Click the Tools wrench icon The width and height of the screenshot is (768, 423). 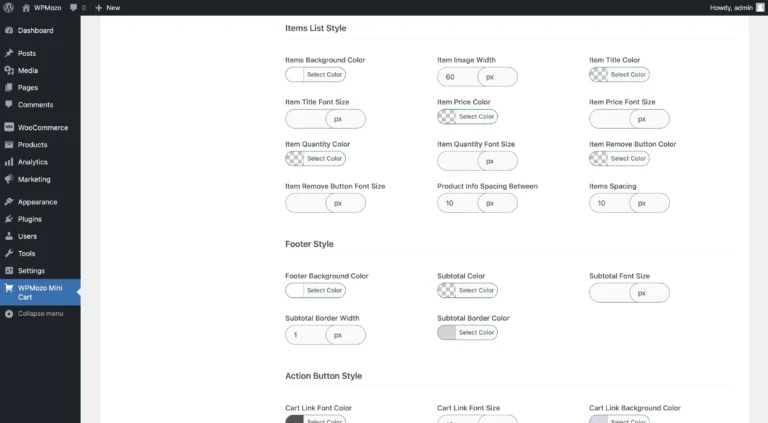pos(9,253)
